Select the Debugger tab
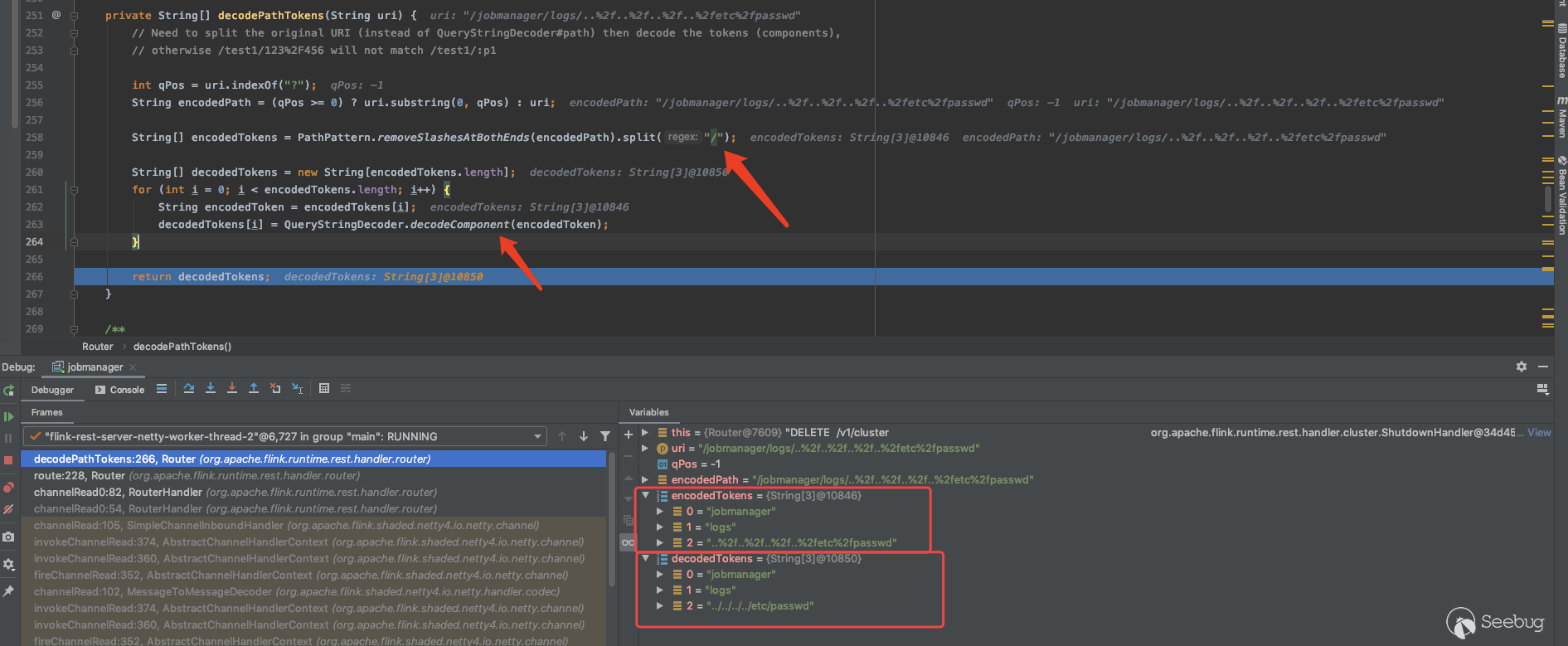This screenshot has width=1568, height=646. 52,390
